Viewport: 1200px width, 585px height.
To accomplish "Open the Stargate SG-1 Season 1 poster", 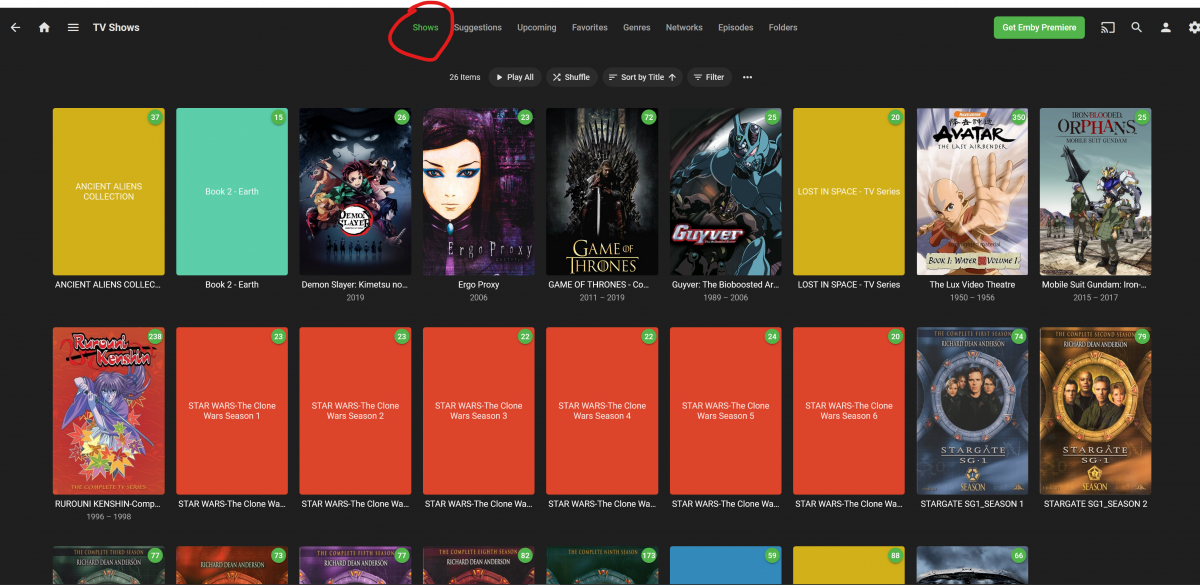I will [972, 411].
